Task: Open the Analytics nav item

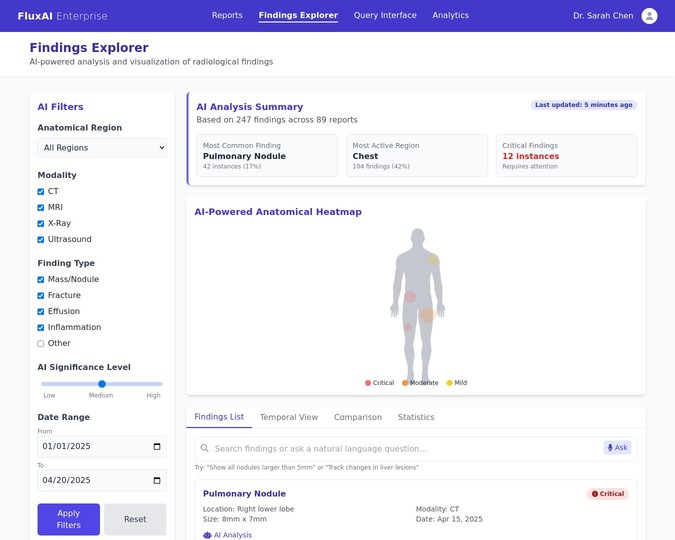Action: tap(450, 16)
